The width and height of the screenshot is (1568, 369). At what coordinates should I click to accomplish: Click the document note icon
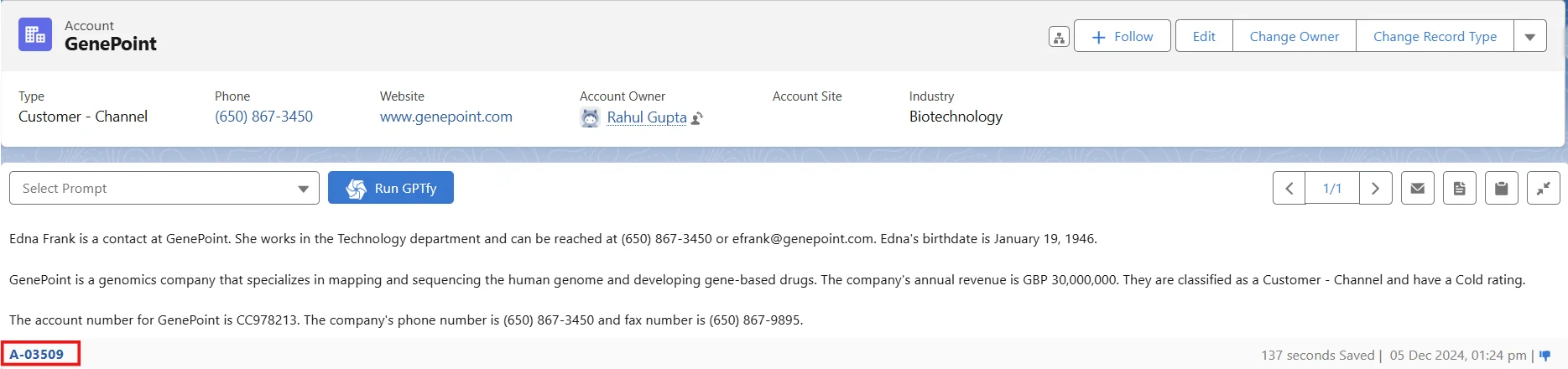[x=1460, y=189]
